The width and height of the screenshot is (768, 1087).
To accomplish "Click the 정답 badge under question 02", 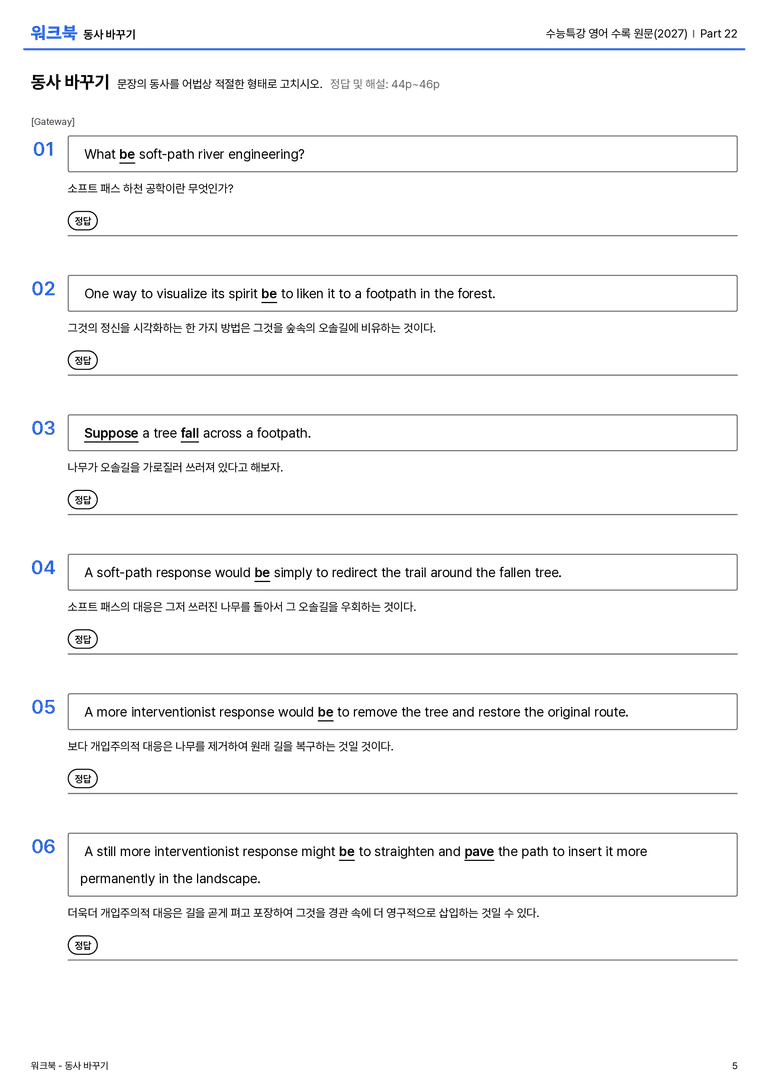I will coord(82,360).
